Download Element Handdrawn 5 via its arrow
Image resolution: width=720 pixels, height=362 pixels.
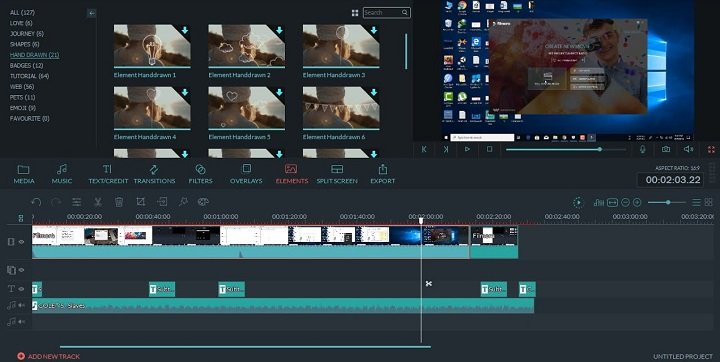pos(279,92)
